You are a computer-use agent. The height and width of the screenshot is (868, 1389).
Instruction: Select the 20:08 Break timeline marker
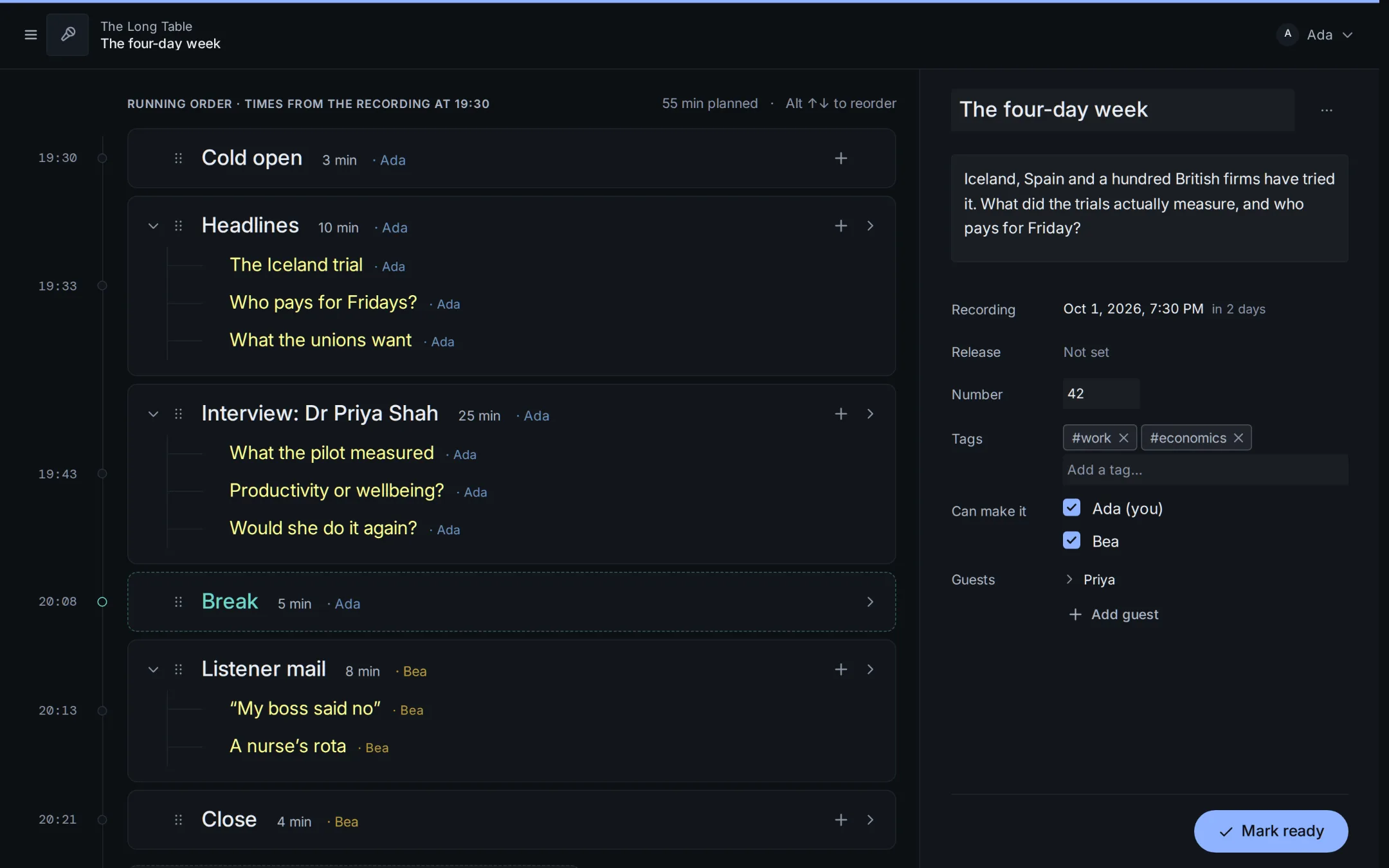tap(102, 602)
